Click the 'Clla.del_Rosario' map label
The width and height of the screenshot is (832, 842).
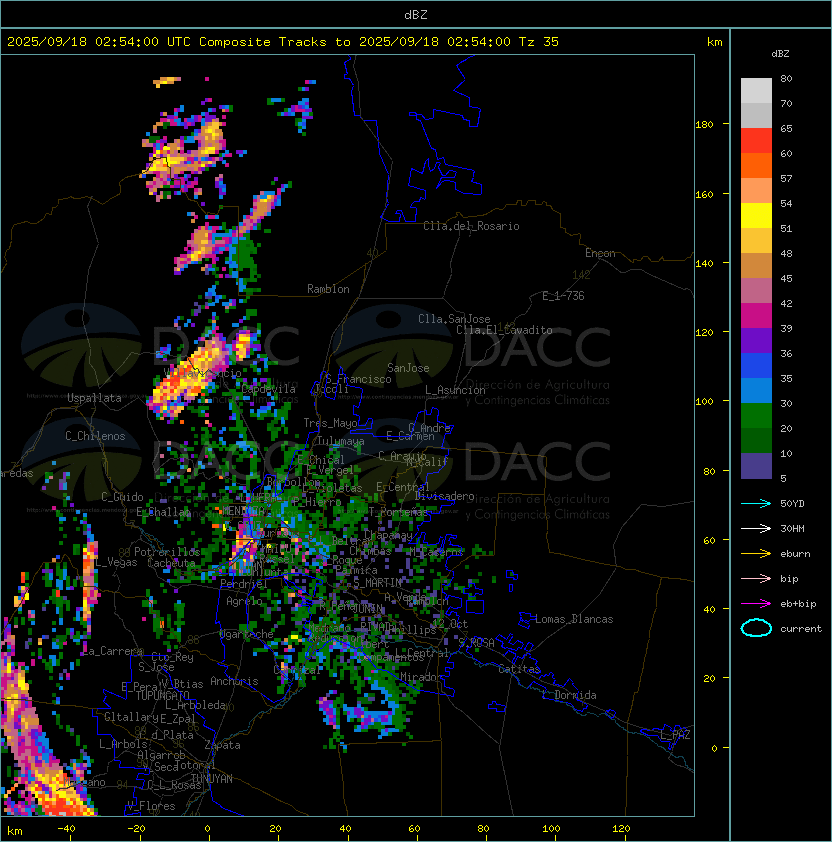[x=471, y=226]
